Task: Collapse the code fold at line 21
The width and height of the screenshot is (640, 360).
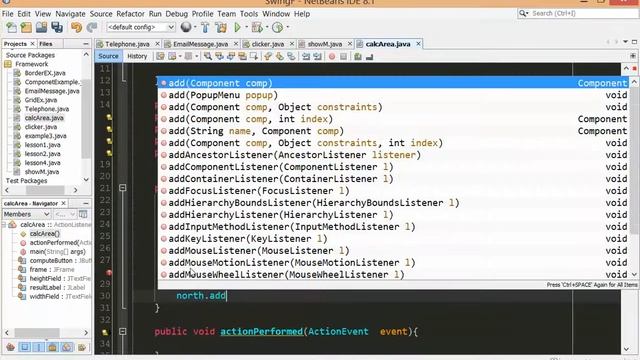Action: point(122,188)
